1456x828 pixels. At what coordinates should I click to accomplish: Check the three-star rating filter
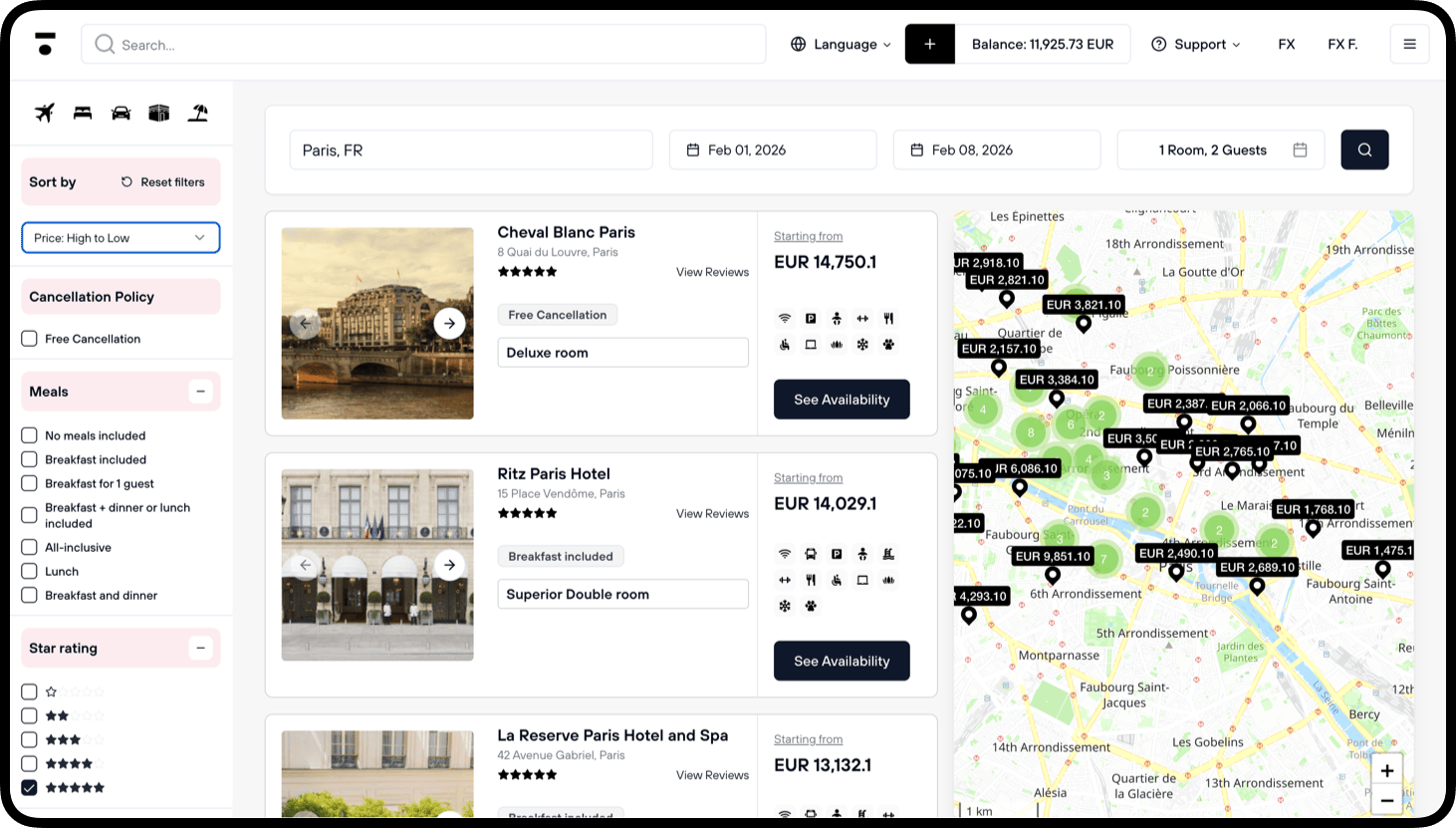(x=30, y=739)
